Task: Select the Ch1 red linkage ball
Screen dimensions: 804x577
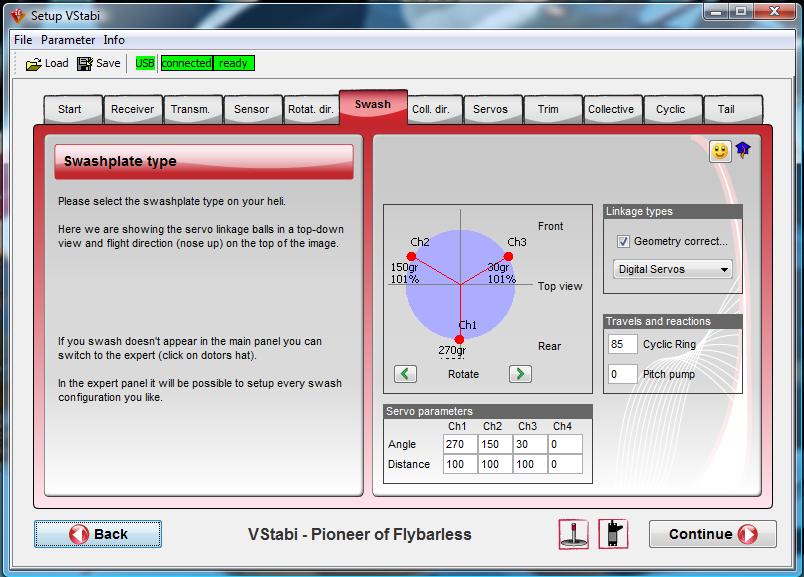Action: point(459,340)
